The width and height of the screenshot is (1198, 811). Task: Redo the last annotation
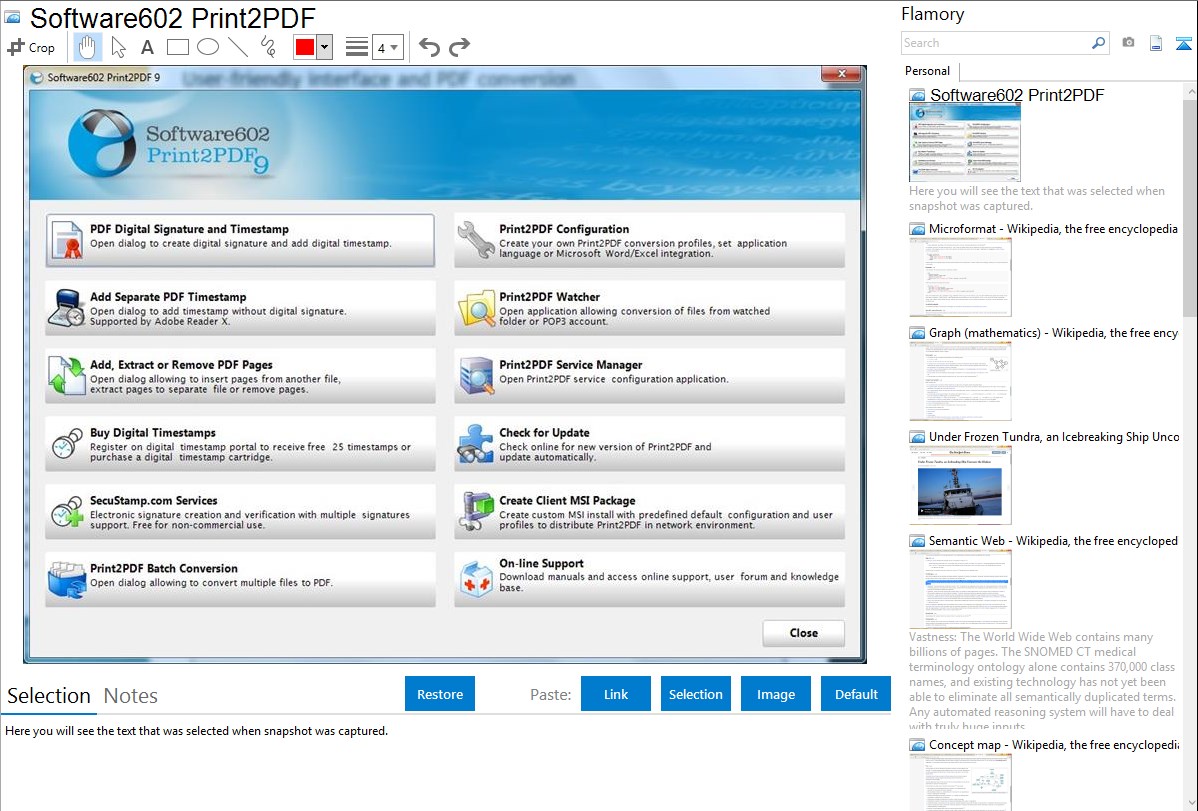tap(459, 47)
